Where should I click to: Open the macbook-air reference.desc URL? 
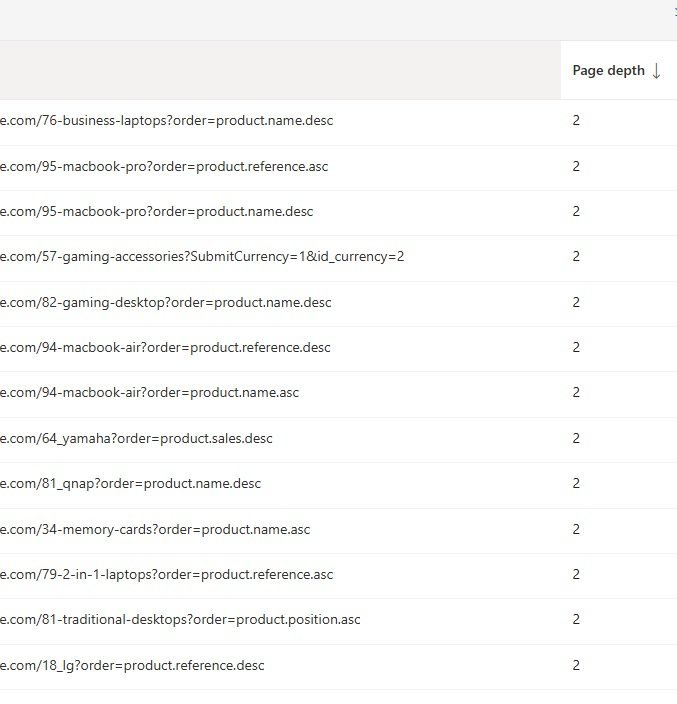click(x=165, y=348)
